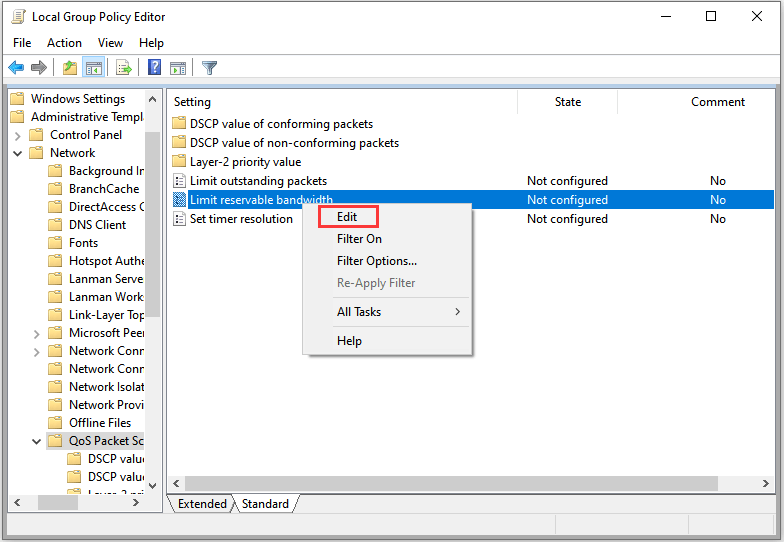
Task: Select Administrative Templ in the tree
Action: [x=87, y=117]
